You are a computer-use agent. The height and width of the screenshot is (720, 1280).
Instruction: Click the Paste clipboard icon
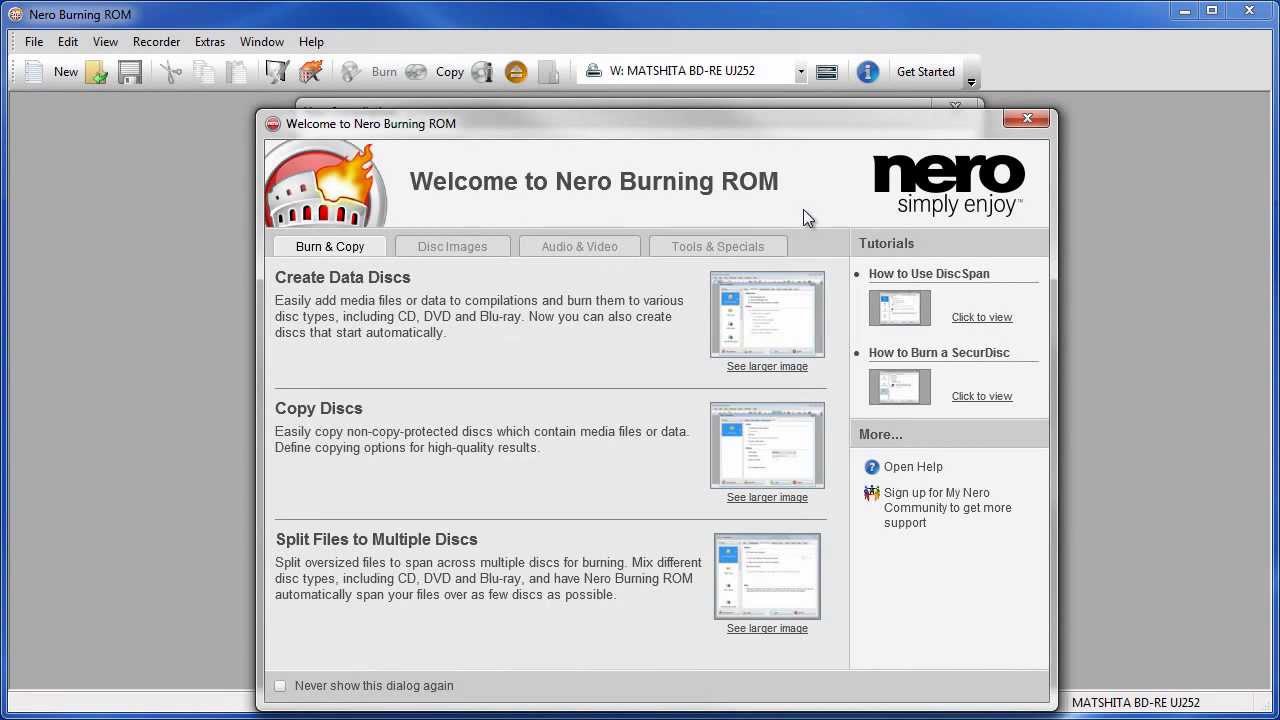[237, 72]
